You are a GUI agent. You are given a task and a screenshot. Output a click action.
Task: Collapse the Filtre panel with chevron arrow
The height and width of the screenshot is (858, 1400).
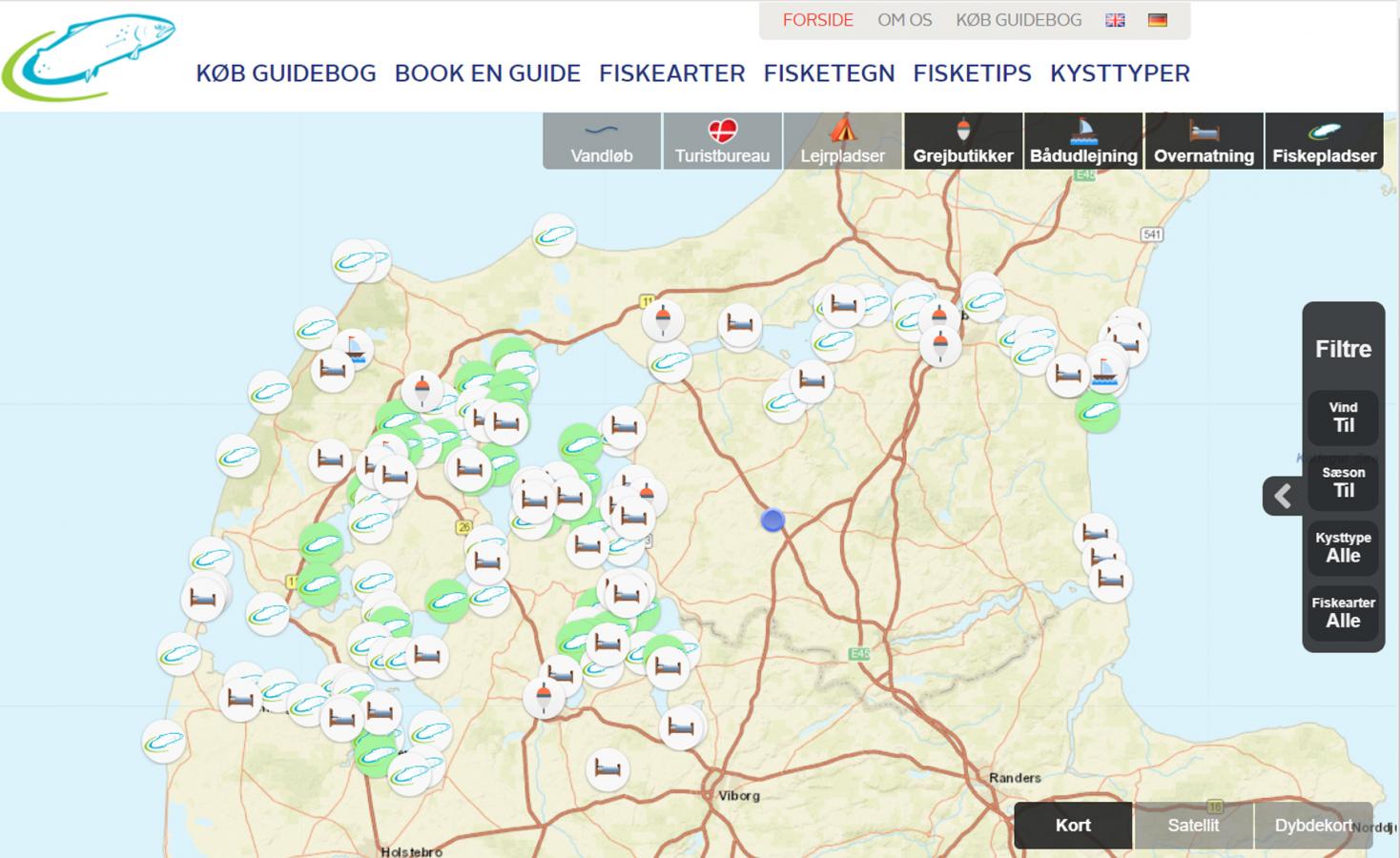coord(1283,496)
